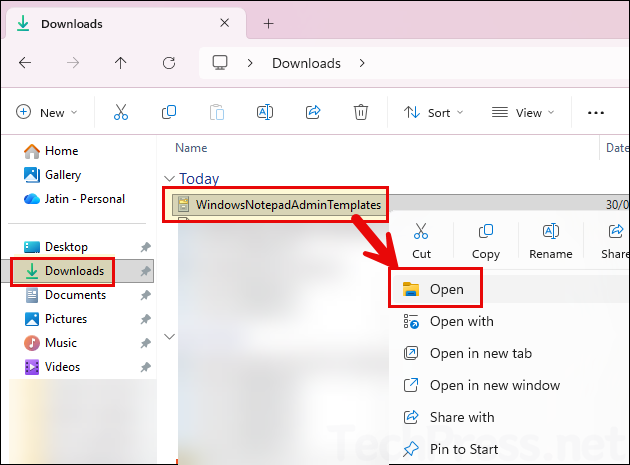Click the Delete trash can icon
The image size is (630, 465).
pyautogui.click(x=361, y=113)
